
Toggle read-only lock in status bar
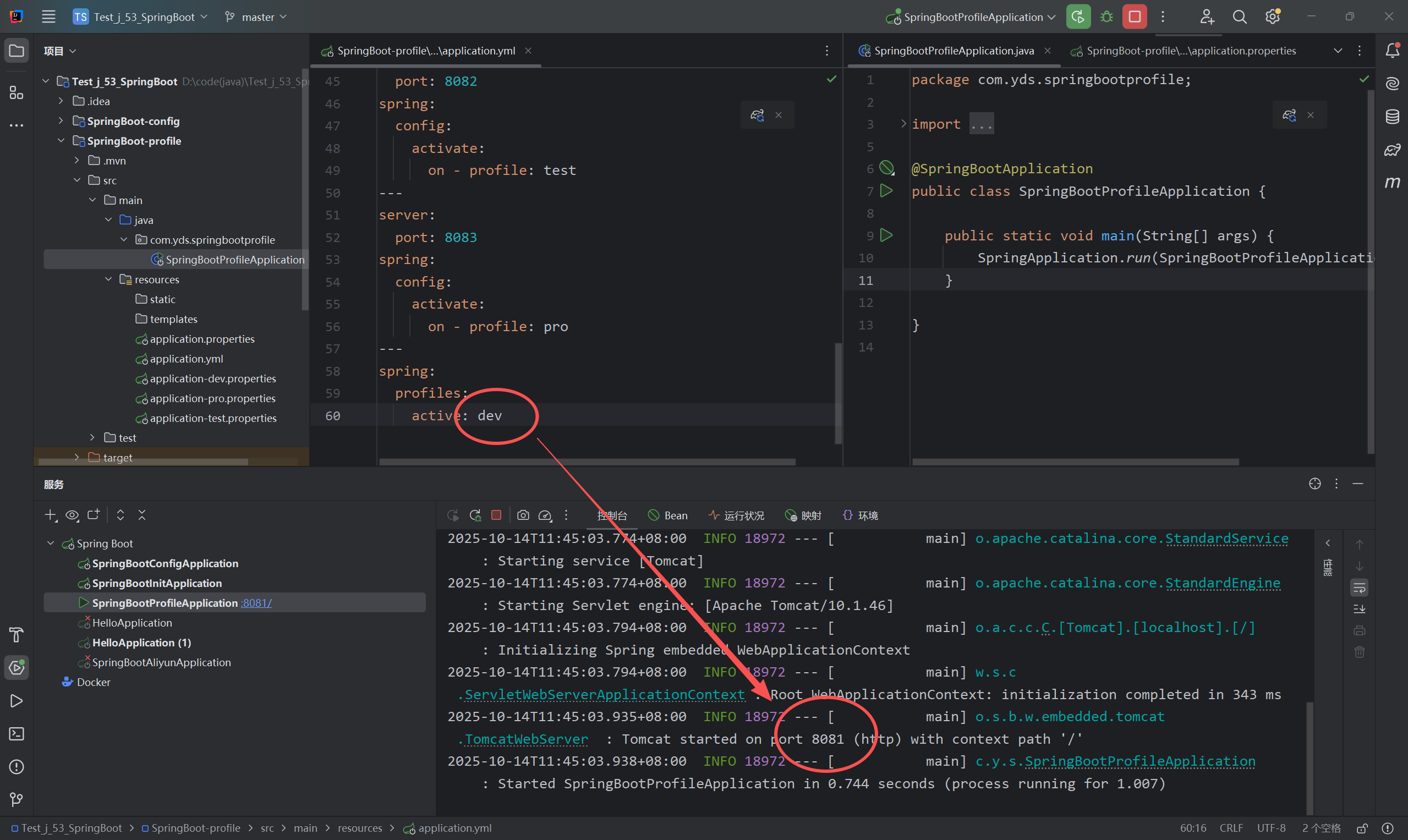(1362, 828)
